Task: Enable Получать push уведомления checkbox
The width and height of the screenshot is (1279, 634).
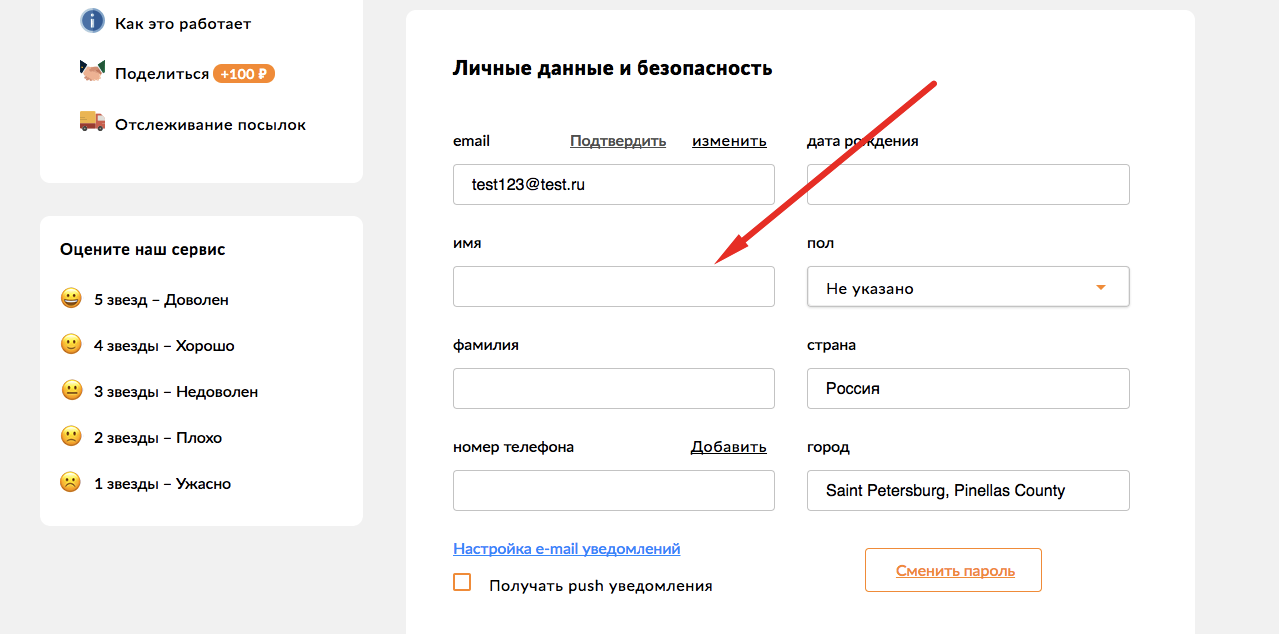Action: coord(462,582)
